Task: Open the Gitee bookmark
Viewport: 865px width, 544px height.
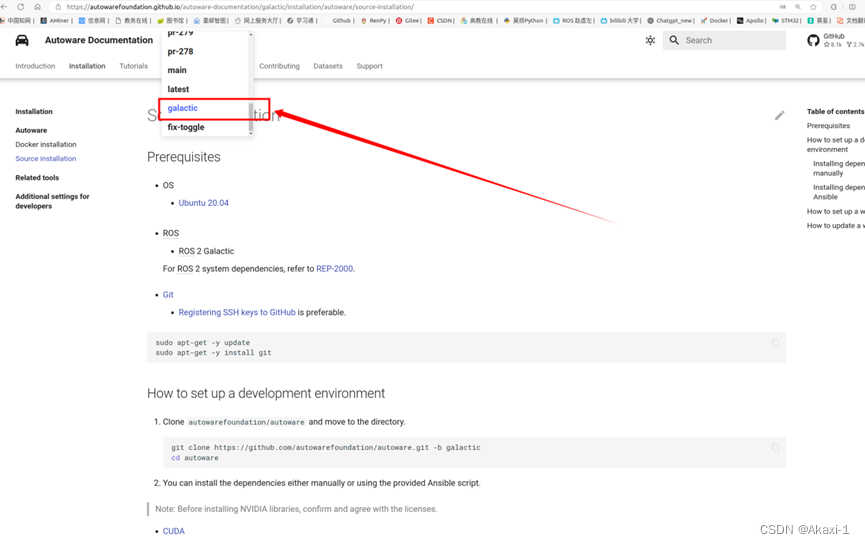Action: 408,20
